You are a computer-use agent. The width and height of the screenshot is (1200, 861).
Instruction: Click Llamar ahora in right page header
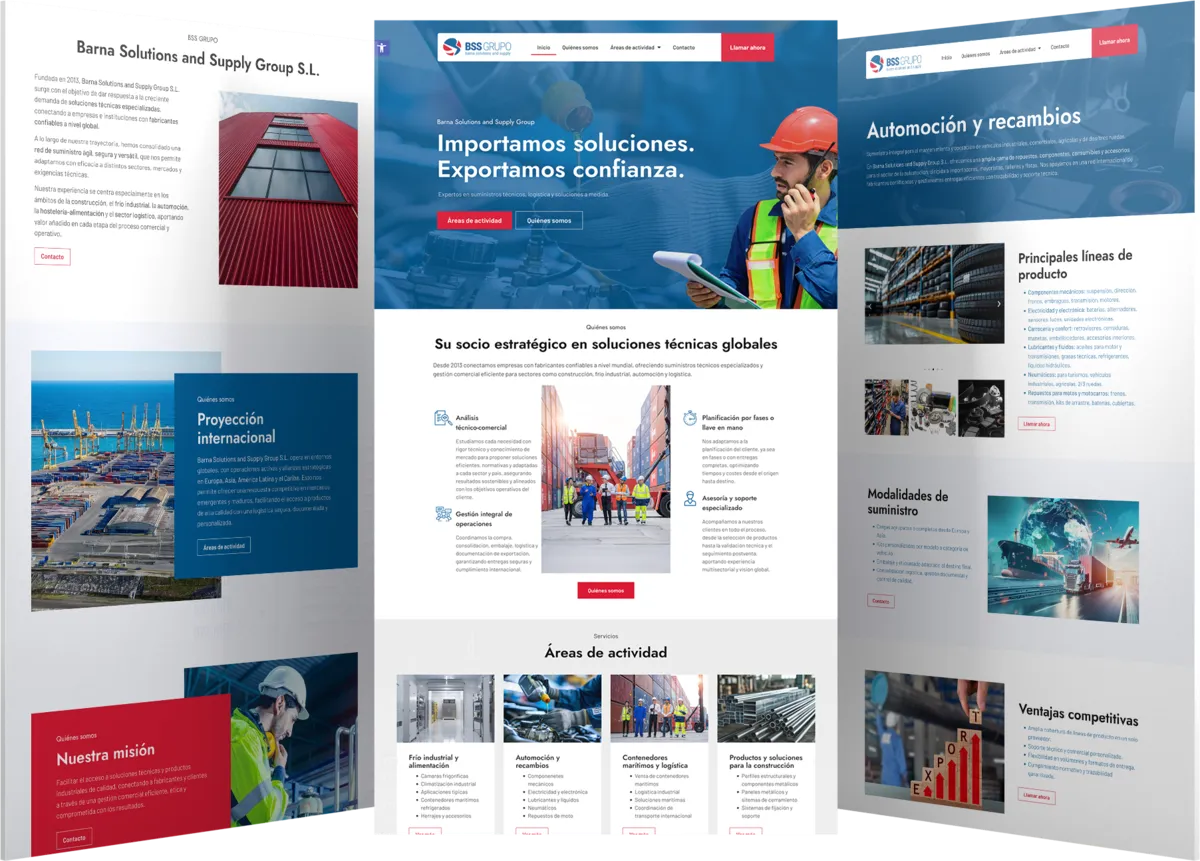tap(1114, 41)
